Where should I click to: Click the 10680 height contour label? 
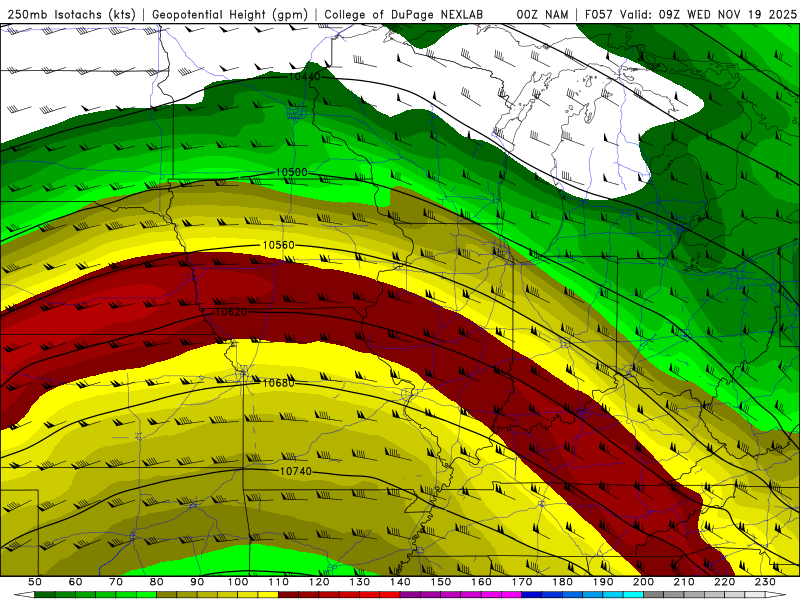pos(279,383)
